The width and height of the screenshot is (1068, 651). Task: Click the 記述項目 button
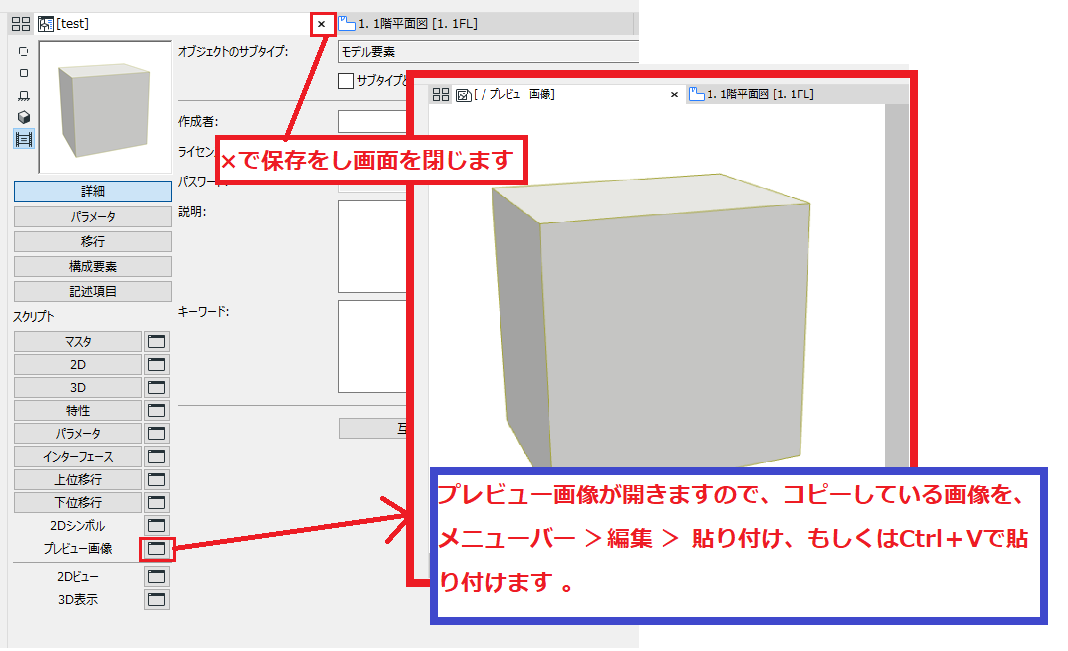pyautogui.click(x=93, y=291)
